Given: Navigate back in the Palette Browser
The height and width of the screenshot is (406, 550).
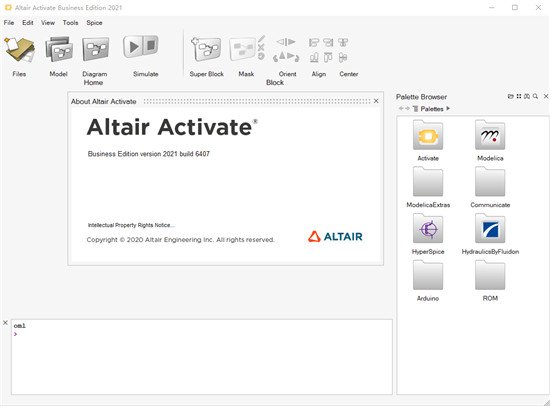Looking at the screenshot, I should point(401,108).
